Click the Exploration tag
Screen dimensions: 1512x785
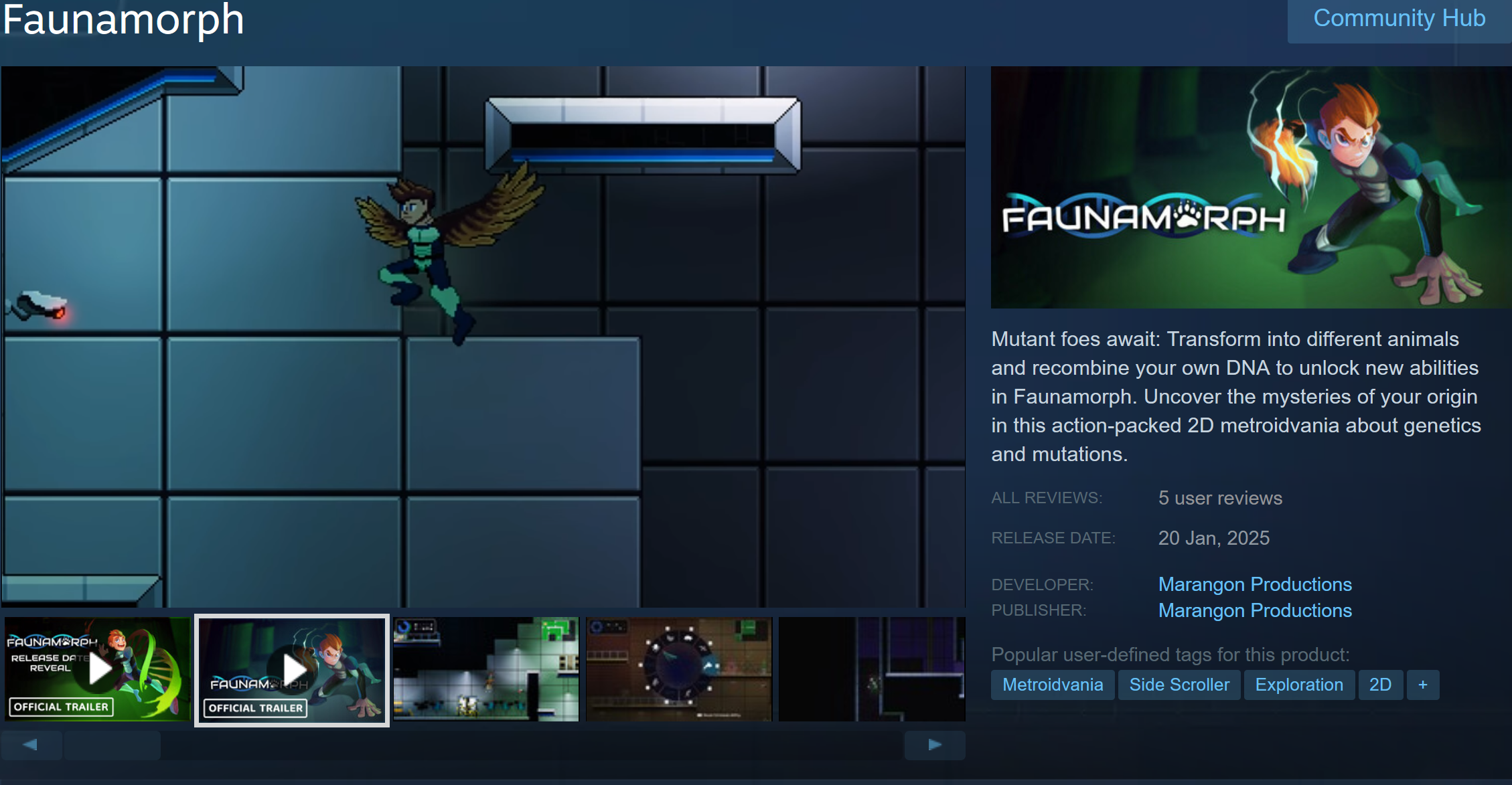click(x=1299, y=685)
